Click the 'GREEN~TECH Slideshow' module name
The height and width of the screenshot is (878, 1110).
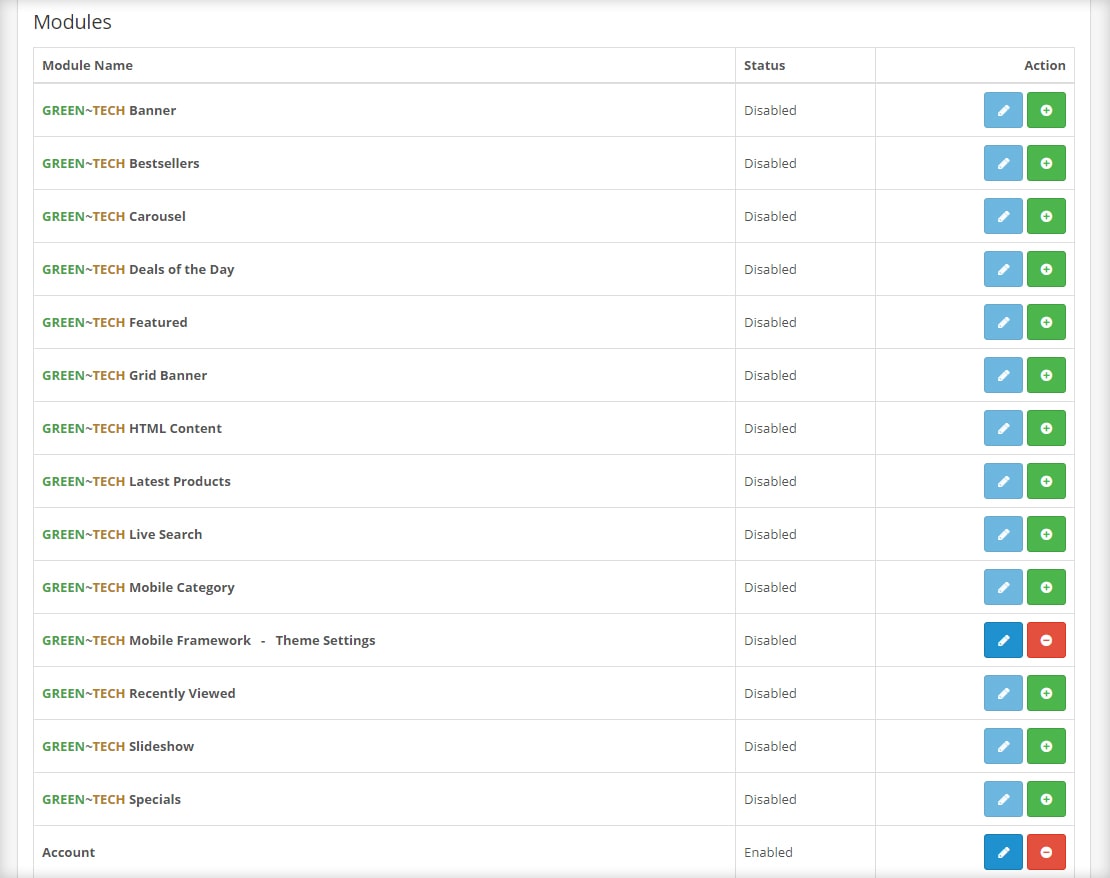[118, 746]
